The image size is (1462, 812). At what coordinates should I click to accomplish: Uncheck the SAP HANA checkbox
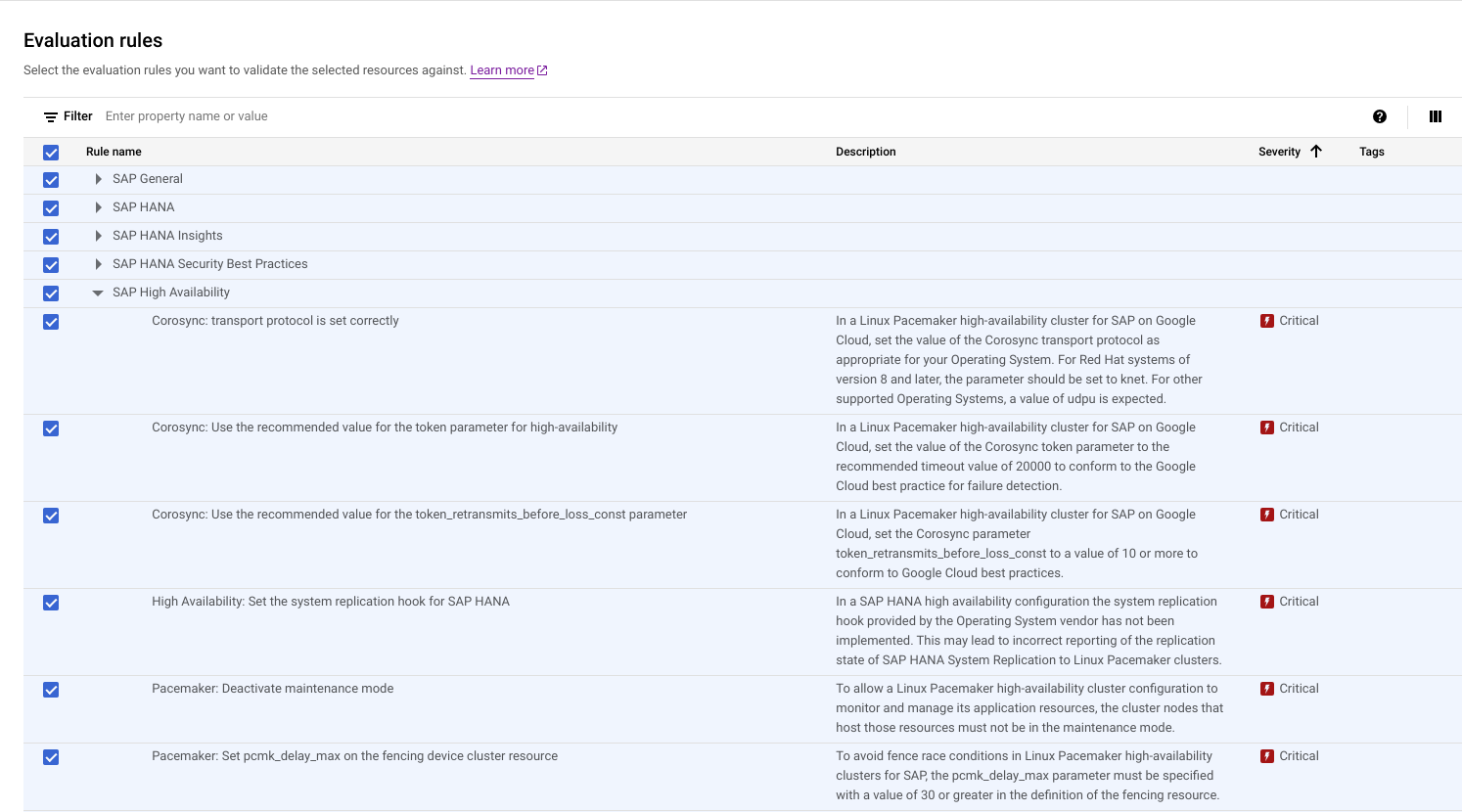(x=51, y=208)
